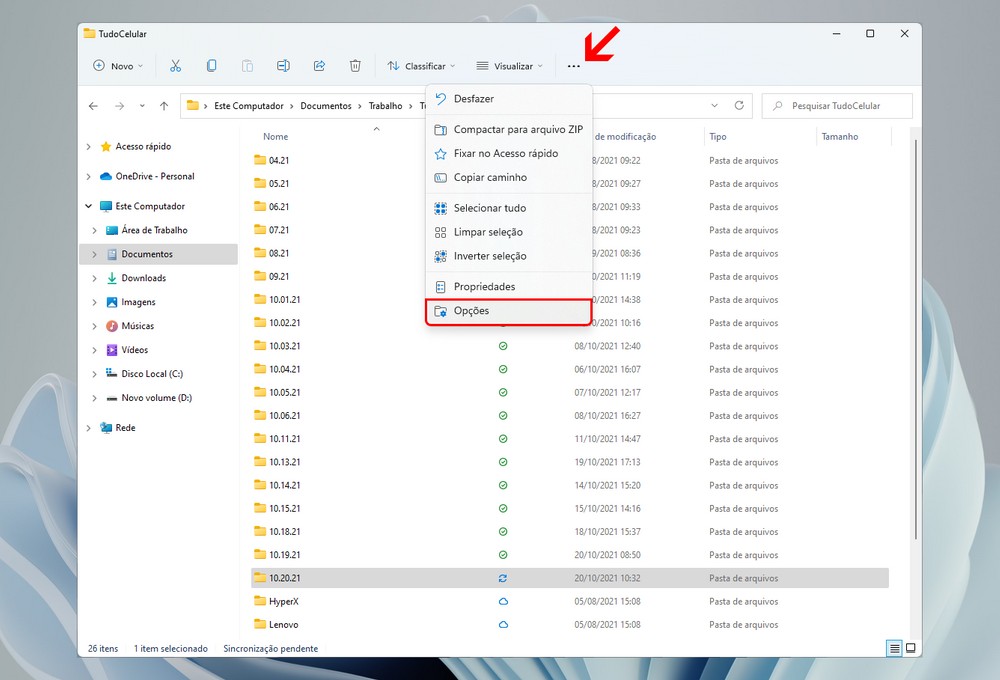Image resolution: width=1000 pixels, height=680 pixels.
Task: Click the Delete trash can icon
Action: click(355, 66)
